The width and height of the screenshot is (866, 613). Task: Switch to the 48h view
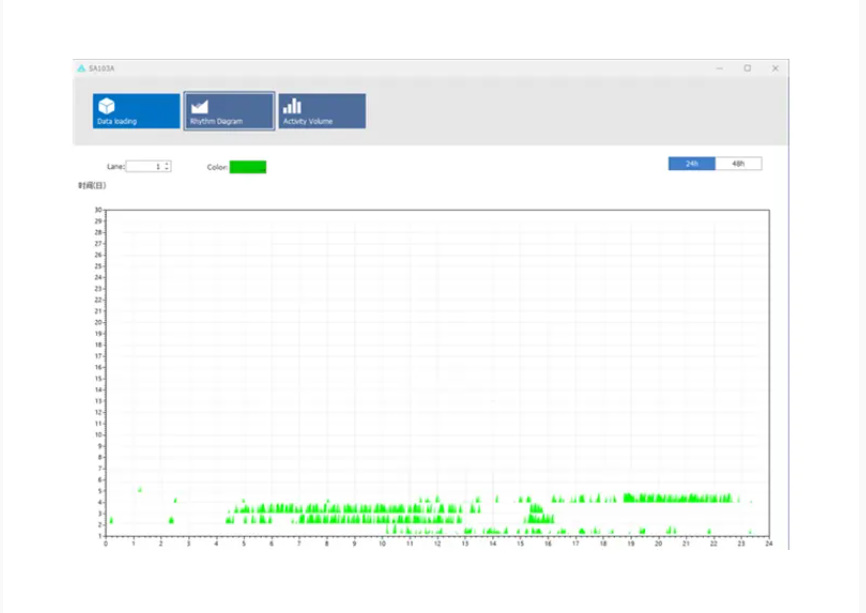click(x=738, y=163)
